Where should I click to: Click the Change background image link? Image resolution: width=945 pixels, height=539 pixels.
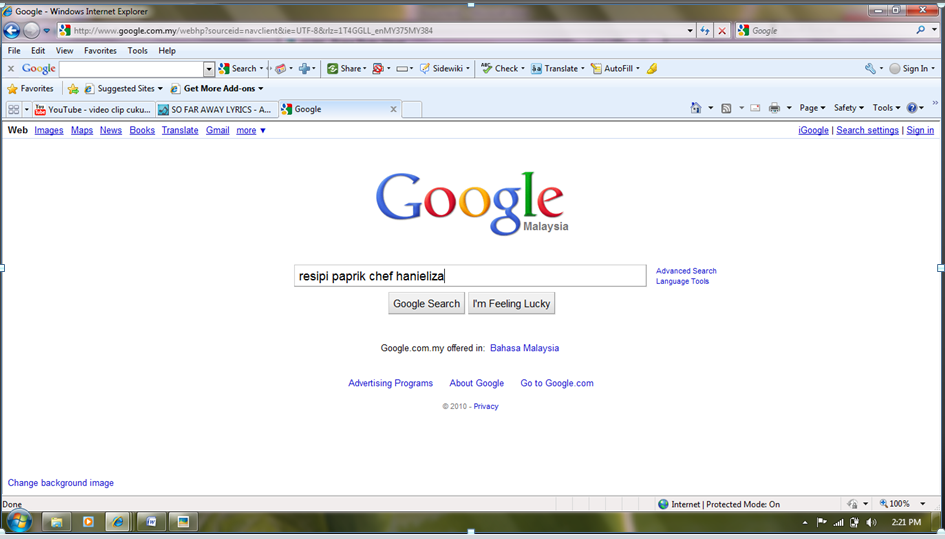(x=61, y=483)
